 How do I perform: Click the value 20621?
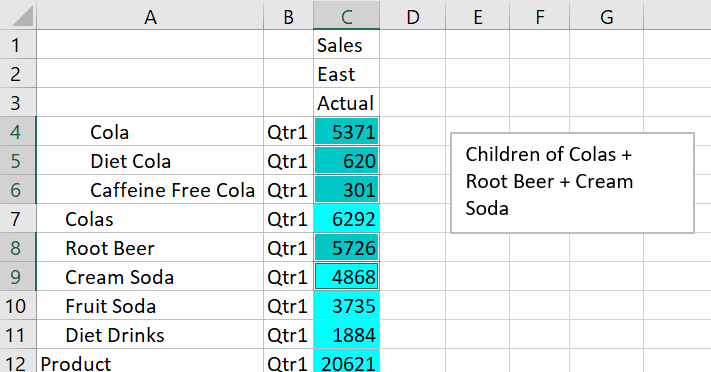(346, 361)
